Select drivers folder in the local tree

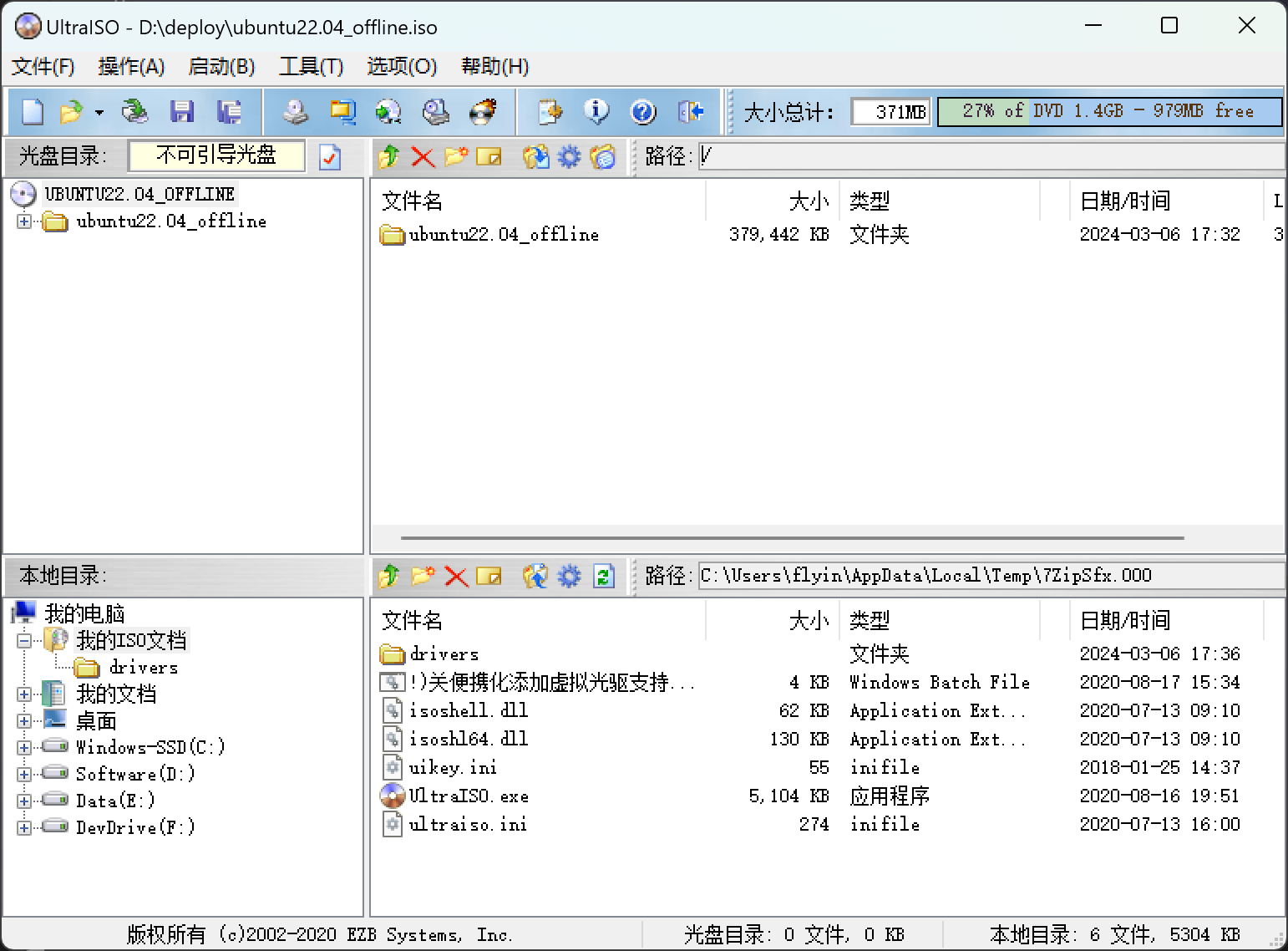tap(143, 668)
